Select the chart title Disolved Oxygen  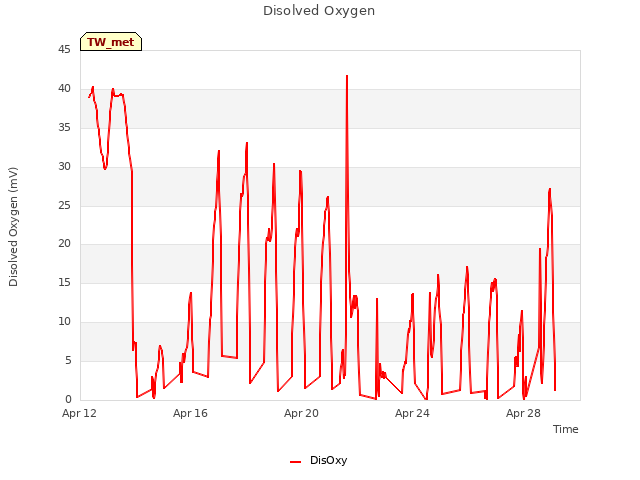click(319, 11)
